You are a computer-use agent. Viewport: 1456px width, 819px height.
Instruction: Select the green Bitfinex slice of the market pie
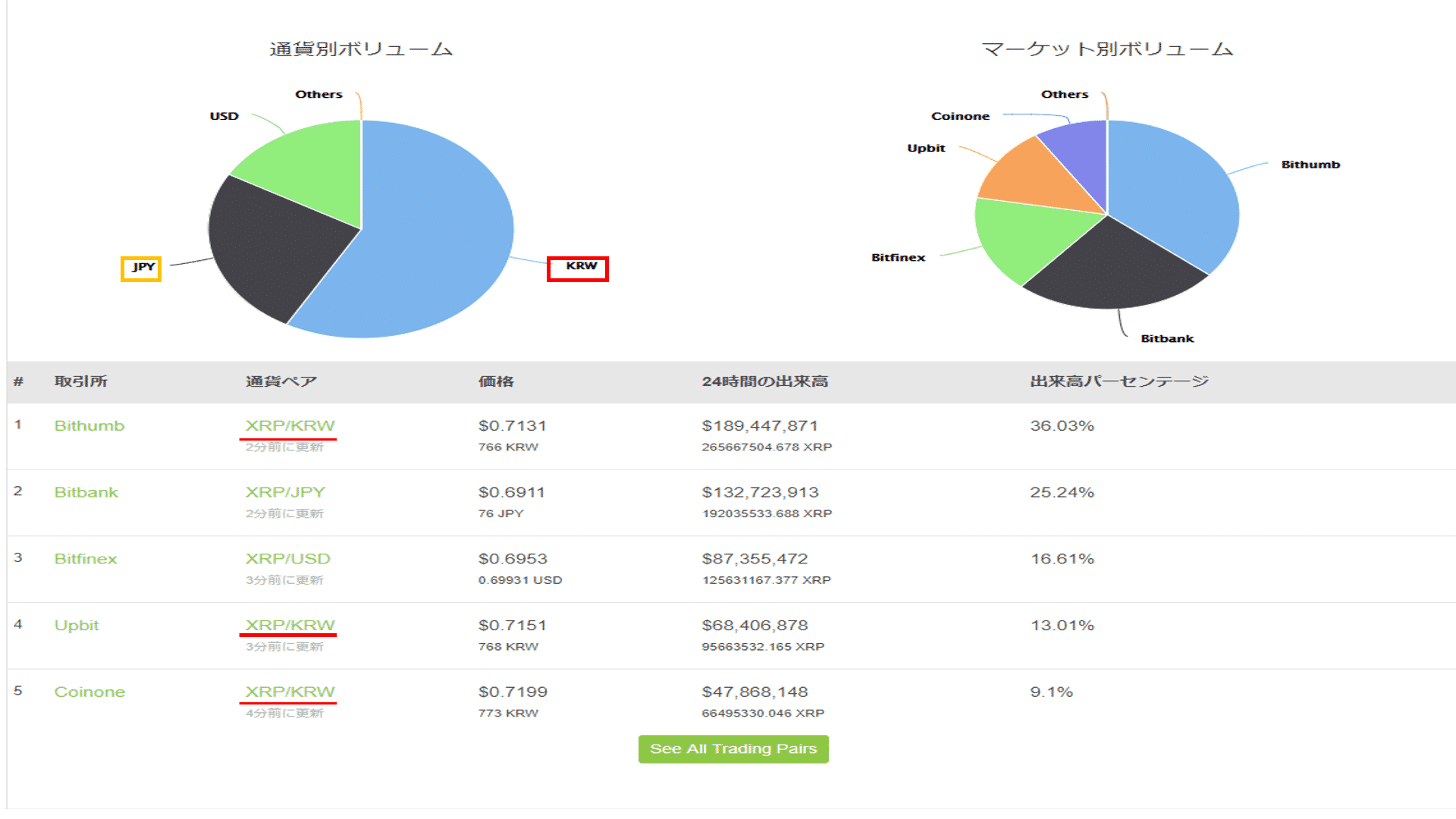1028,235
